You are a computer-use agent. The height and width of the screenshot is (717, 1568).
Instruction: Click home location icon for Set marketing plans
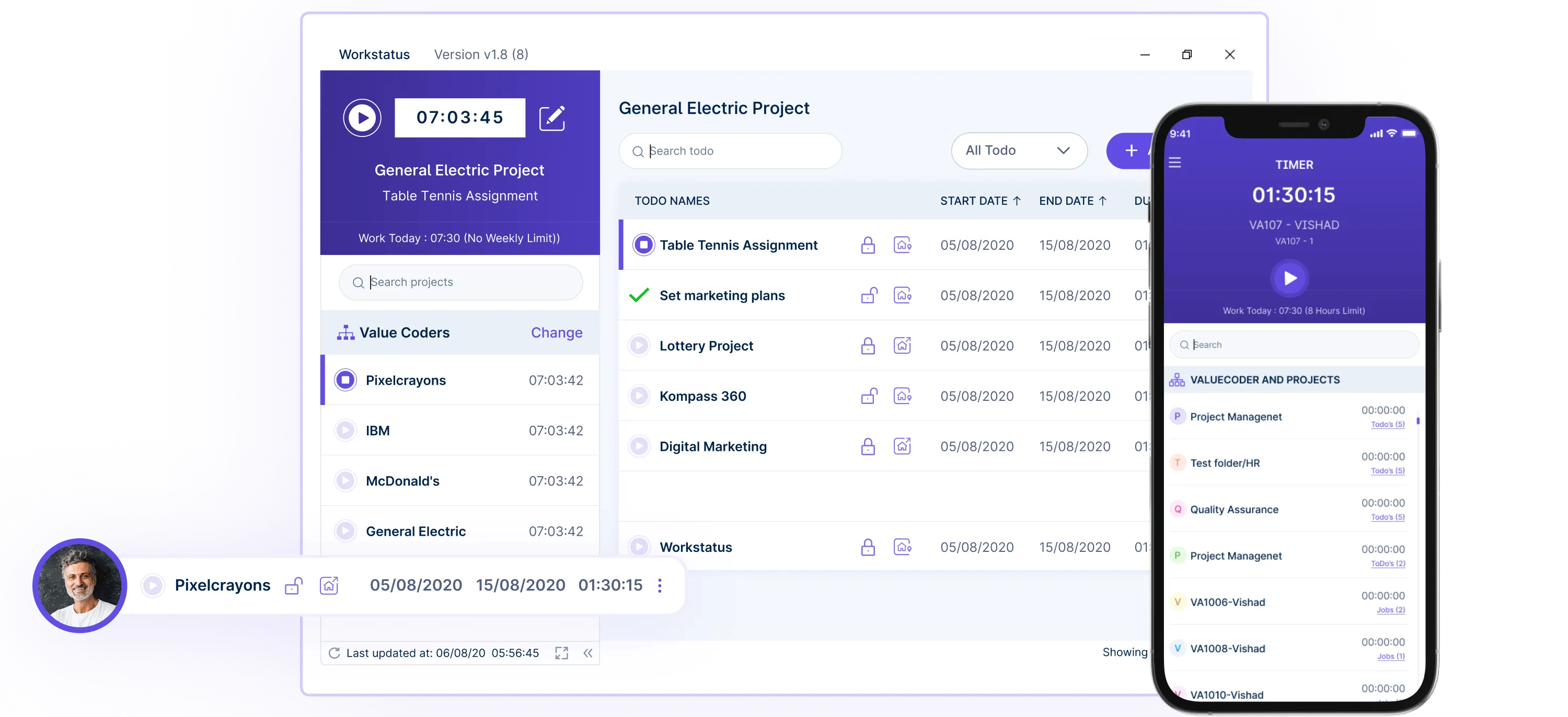pyautogui.click(x=902, y=295)
